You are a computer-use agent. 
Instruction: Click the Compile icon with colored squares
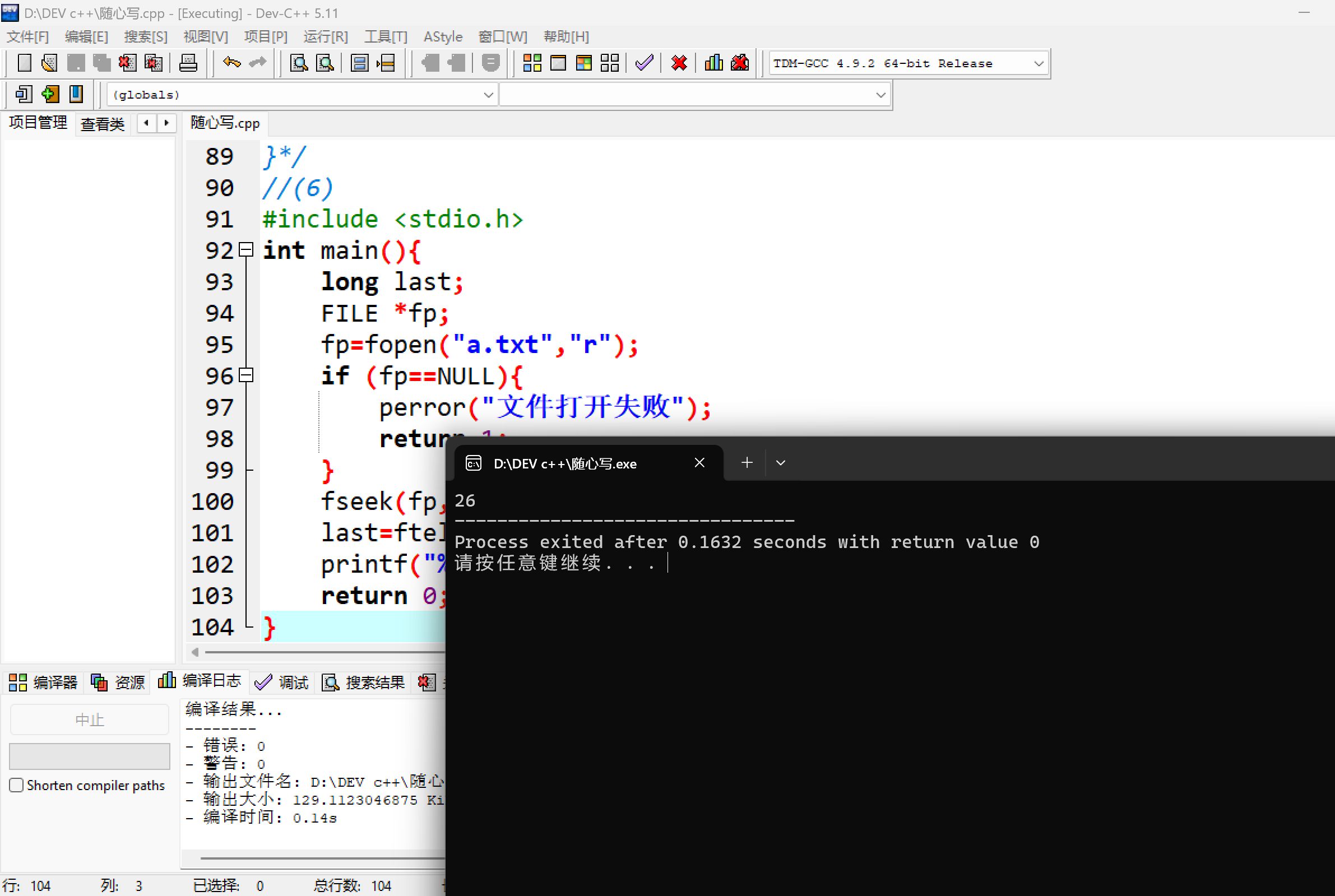[x=532, y=63]
